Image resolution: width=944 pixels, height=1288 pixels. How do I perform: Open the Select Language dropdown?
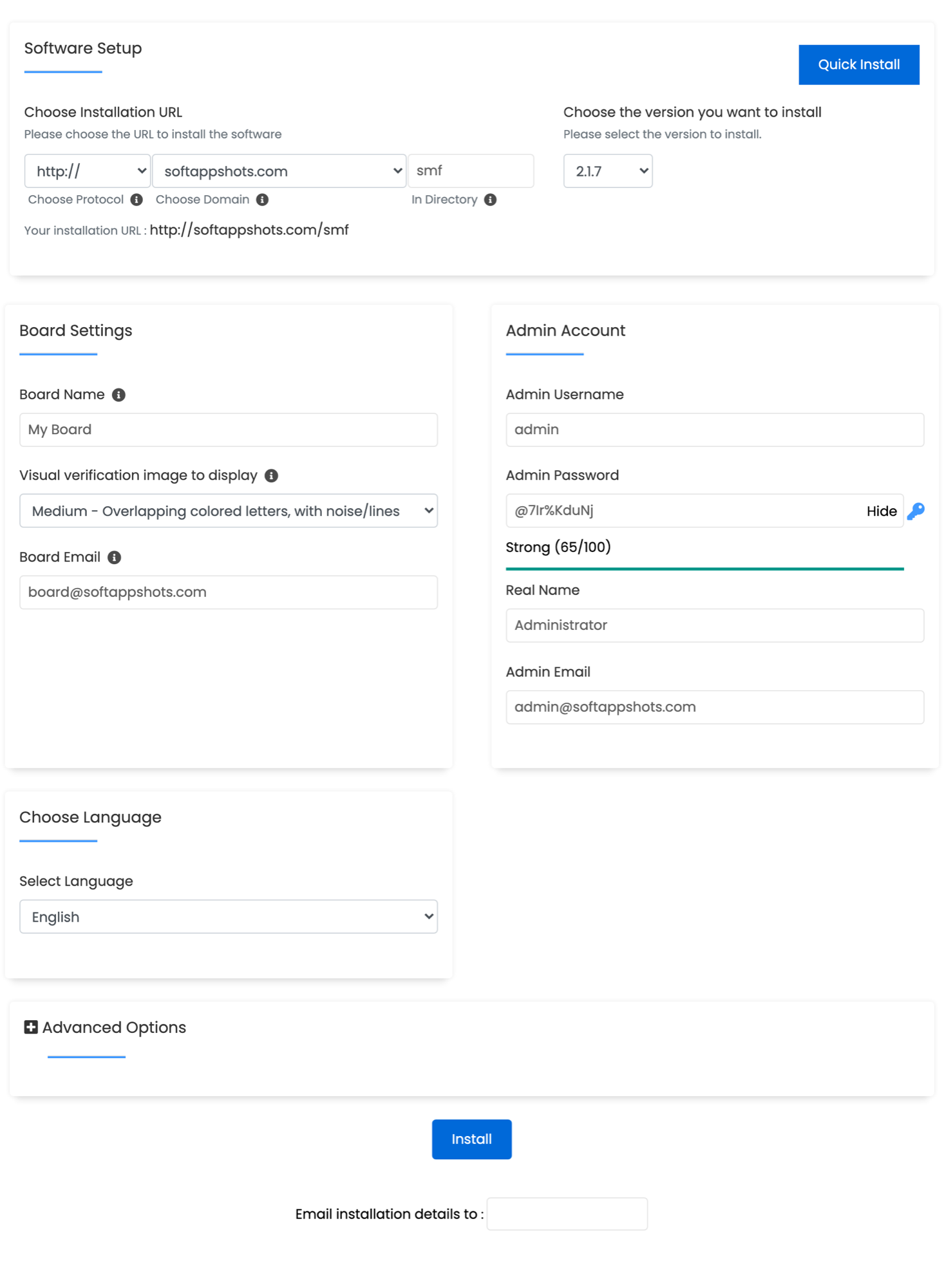228,916
